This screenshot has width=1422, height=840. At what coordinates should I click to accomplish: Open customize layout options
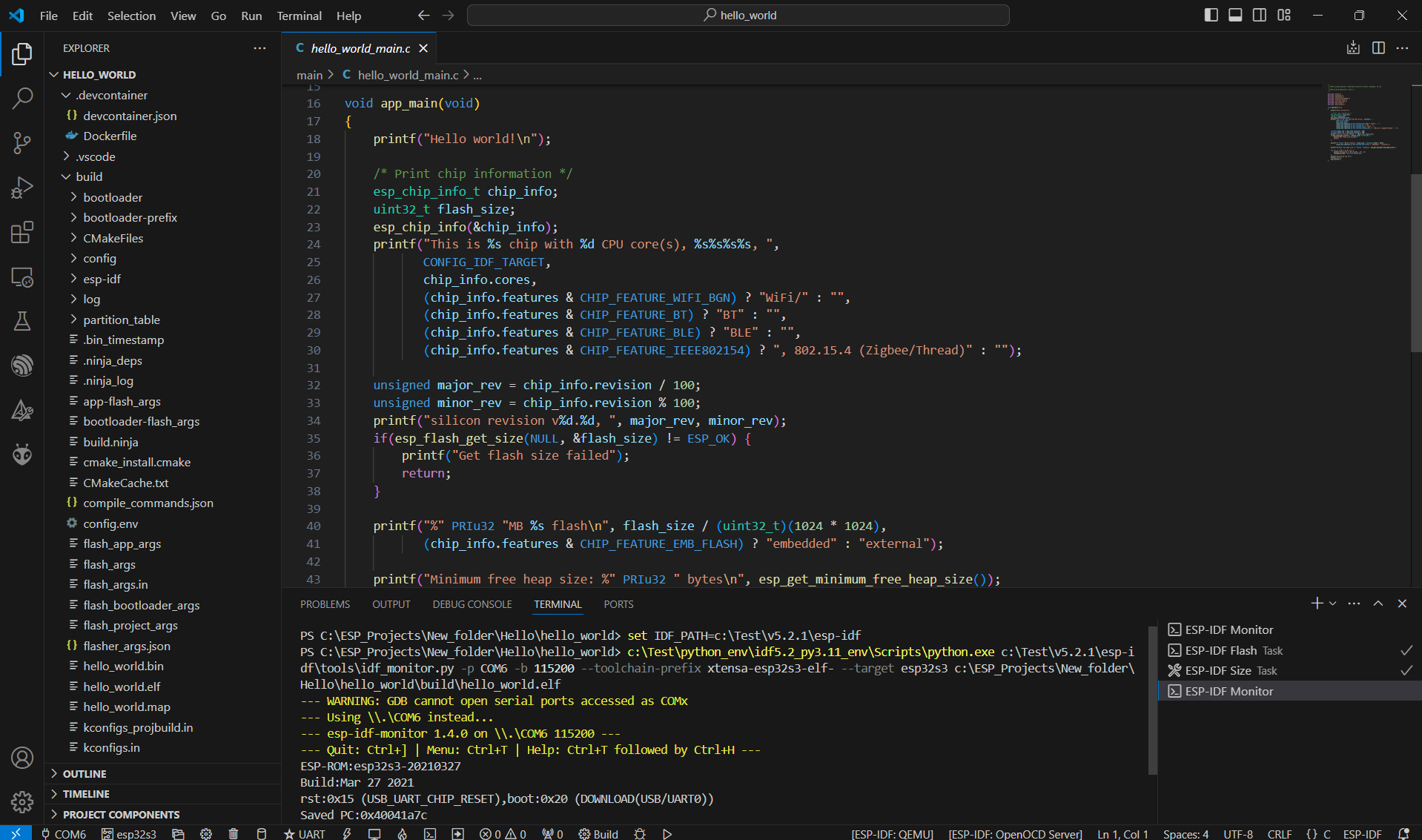point(1284,15)
